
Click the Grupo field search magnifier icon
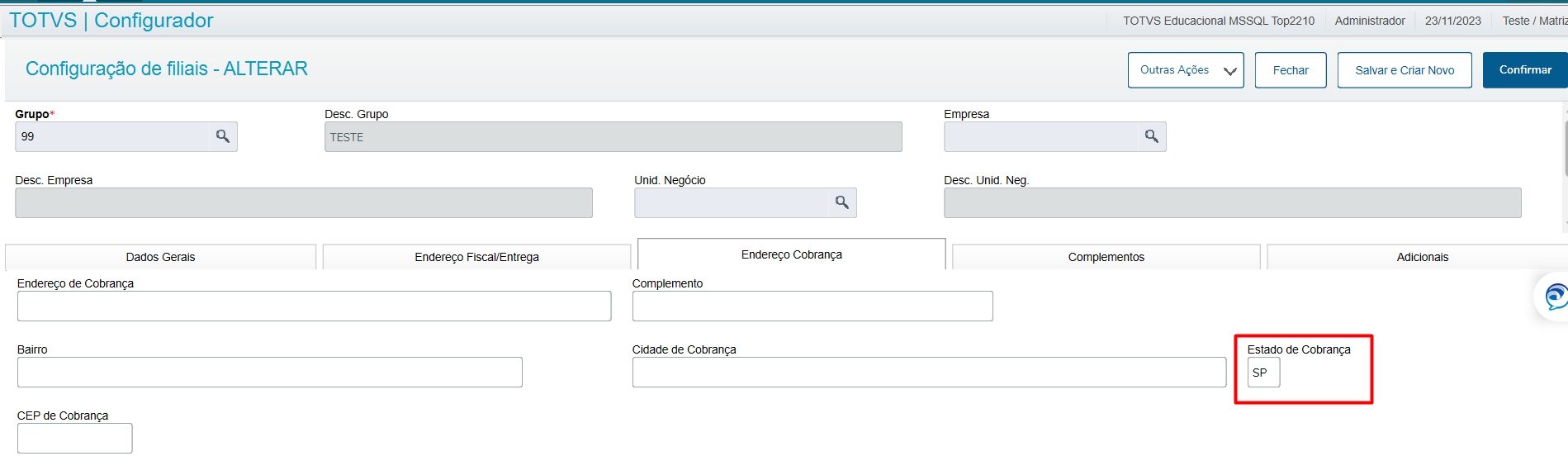(x=223, y=136)
